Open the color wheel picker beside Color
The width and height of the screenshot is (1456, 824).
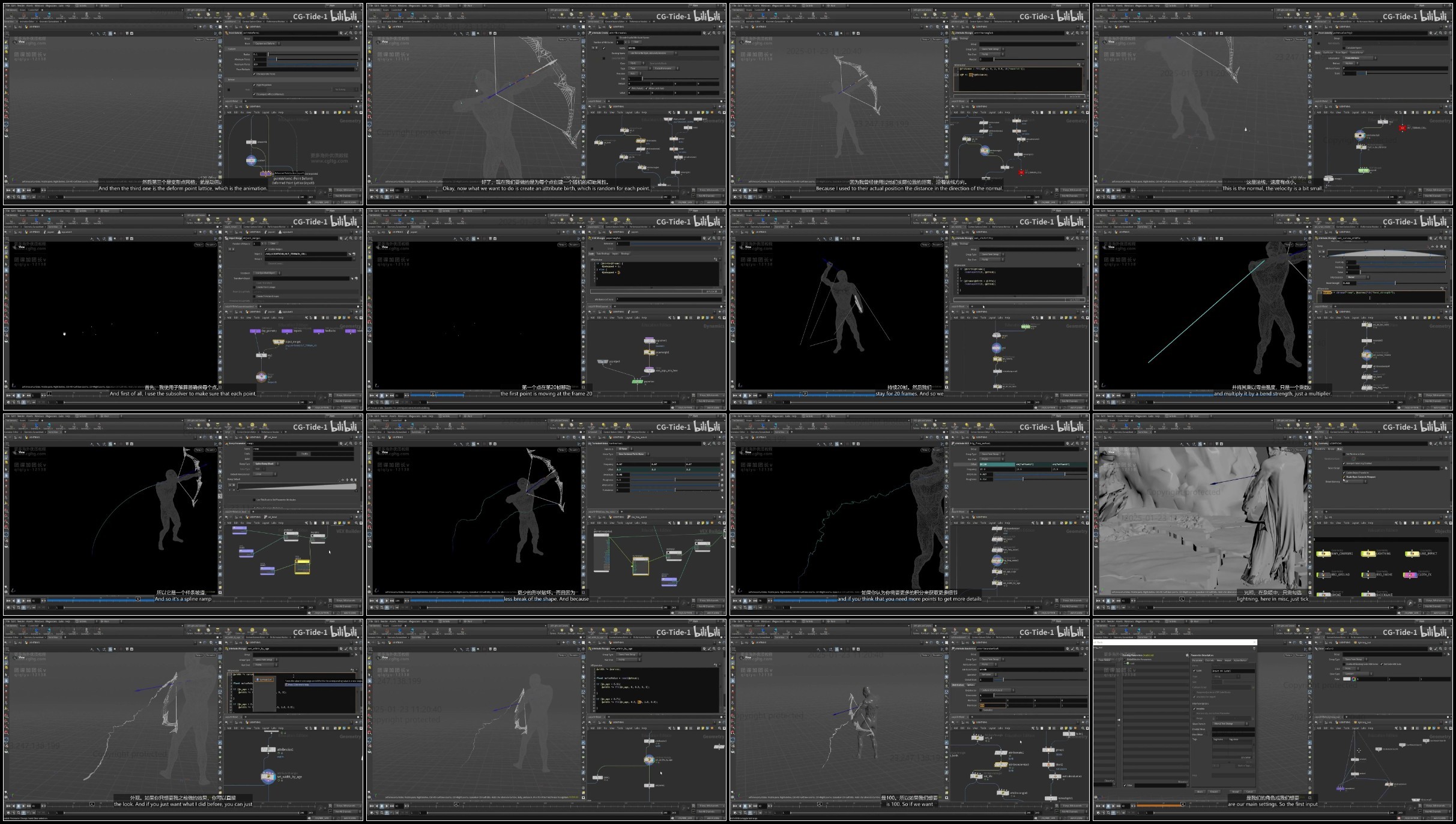[1354, 679]
